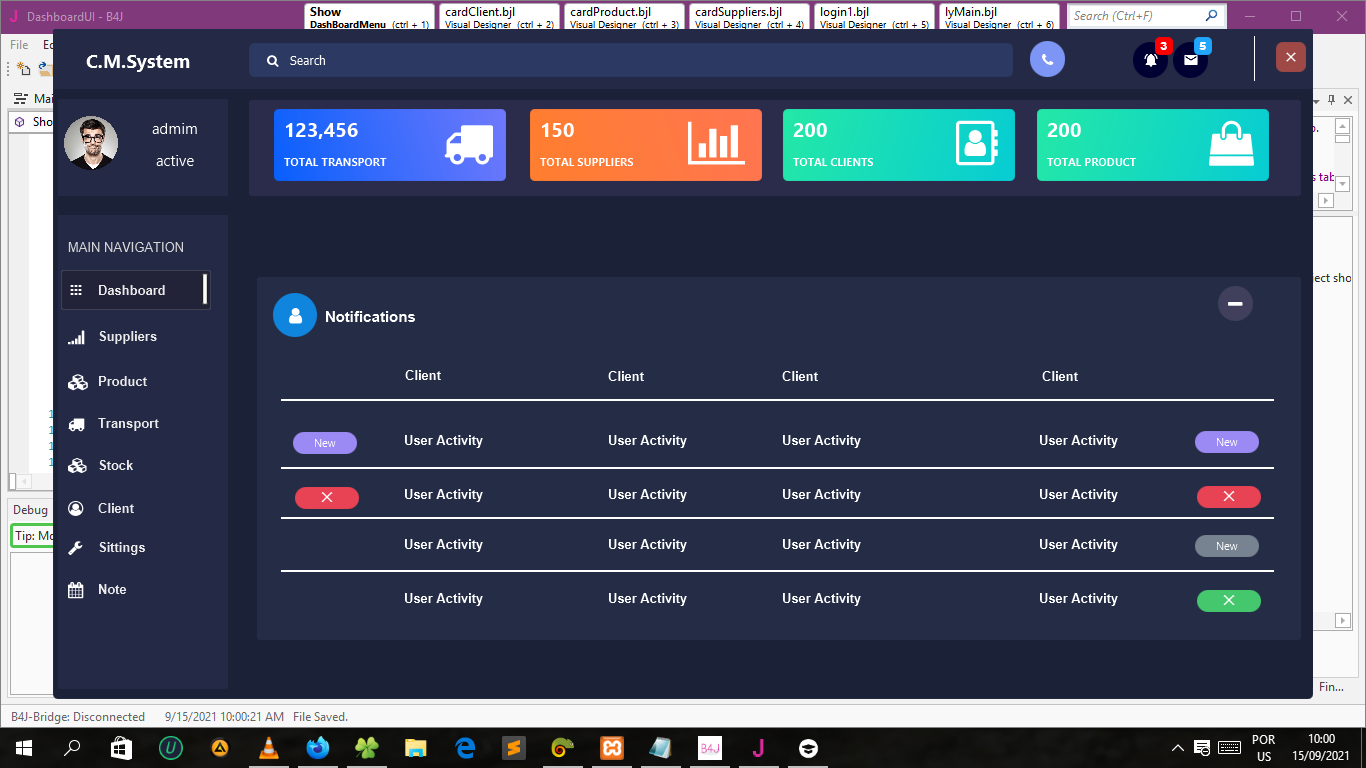Click the New file icon in B4J toolbar
This screenshot has height=768, width=1366.
coord(23,69)
